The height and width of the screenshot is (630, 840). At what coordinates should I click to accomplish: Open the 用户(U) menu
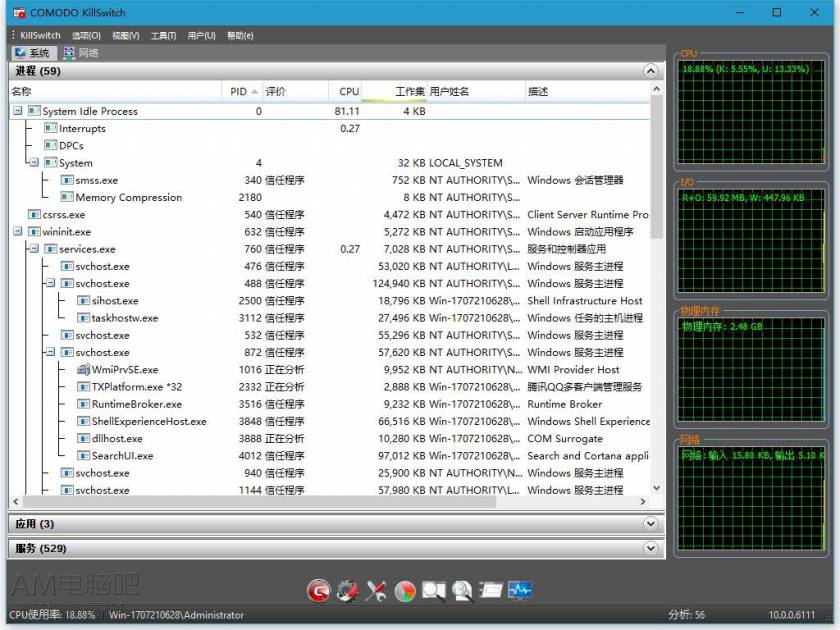(201, 35)
